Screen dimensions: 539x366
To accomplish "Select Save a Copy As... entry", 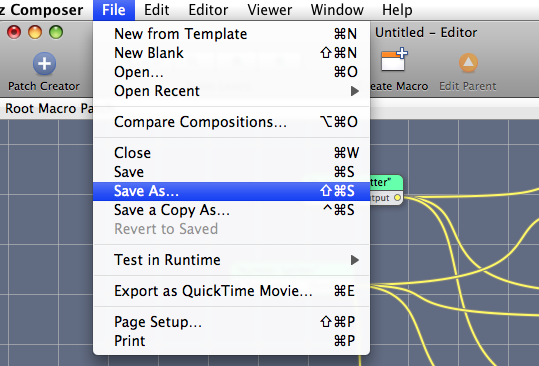I will point(231,210).
